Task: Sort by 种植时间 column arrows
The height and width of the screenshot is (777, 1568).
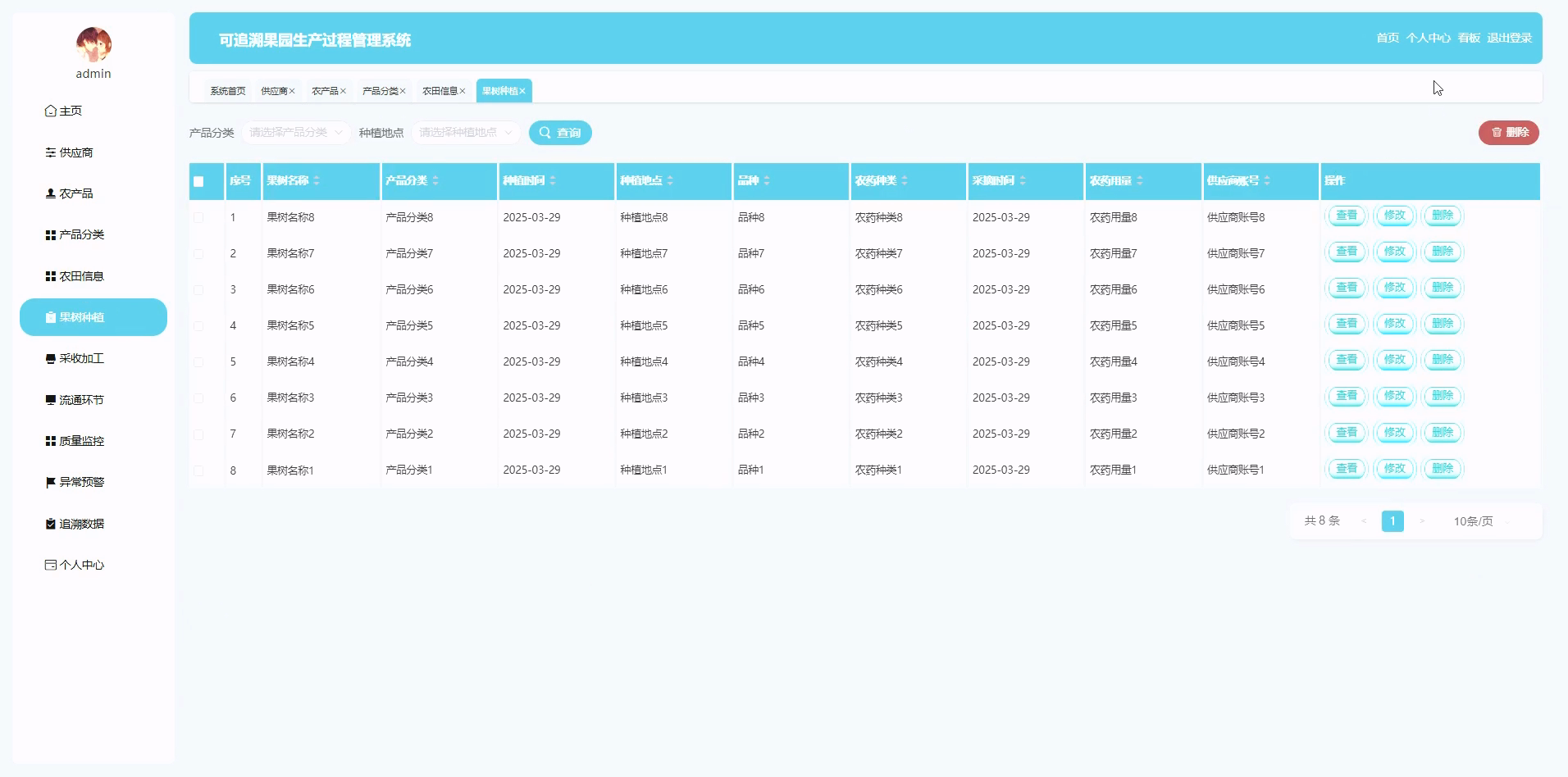Action: tap(553, 180)
